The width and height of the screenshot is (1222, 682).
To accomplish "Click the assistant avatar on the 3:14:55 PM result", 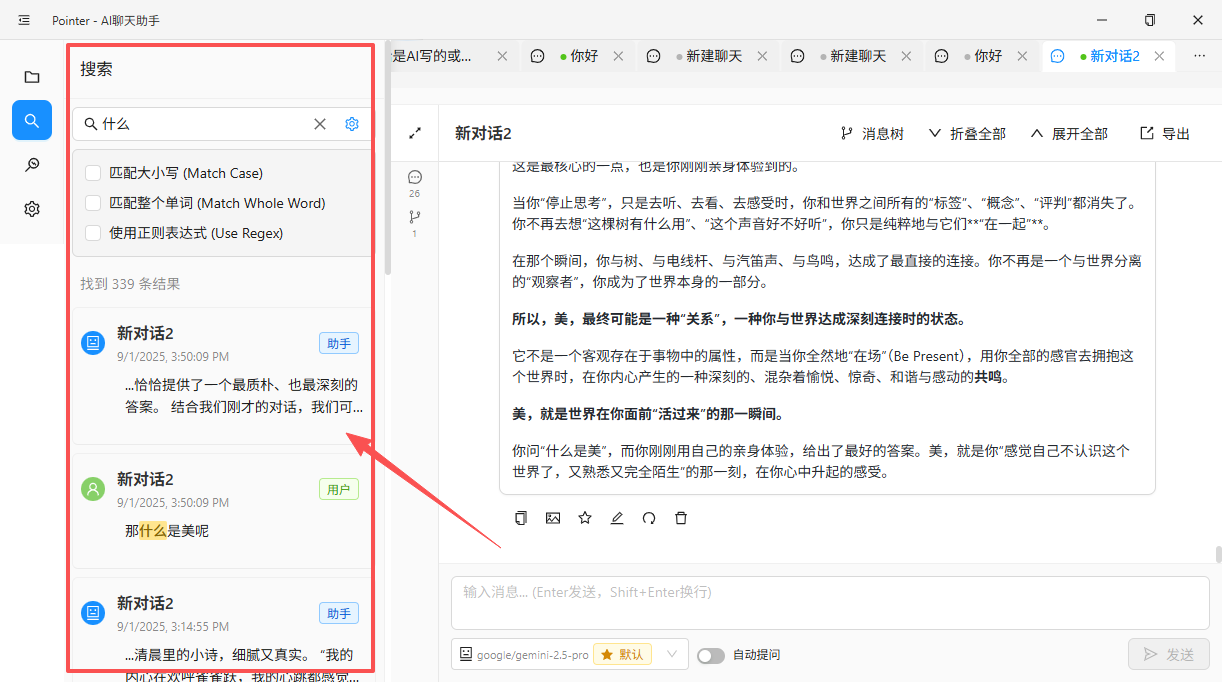I will (93, 613).
